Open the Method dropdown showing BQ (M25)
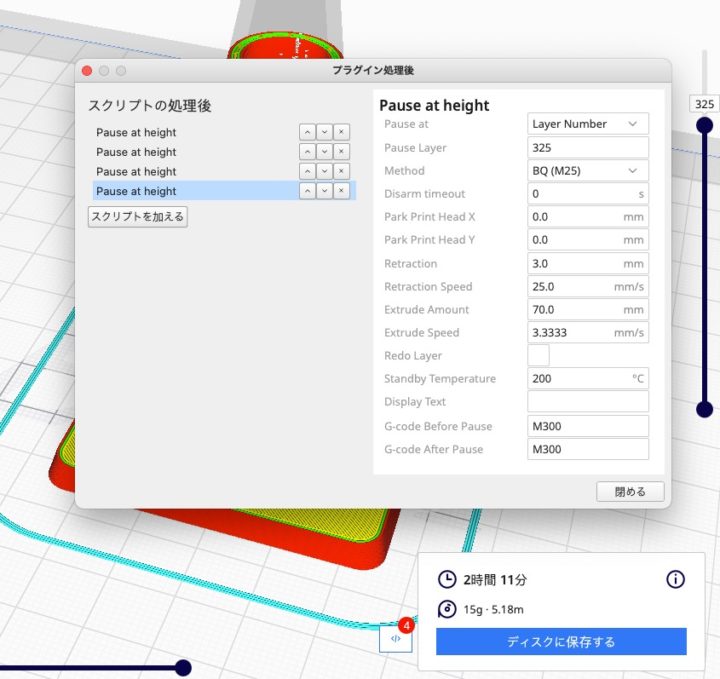This screenshot has height=679, width=720. (587, 171)
